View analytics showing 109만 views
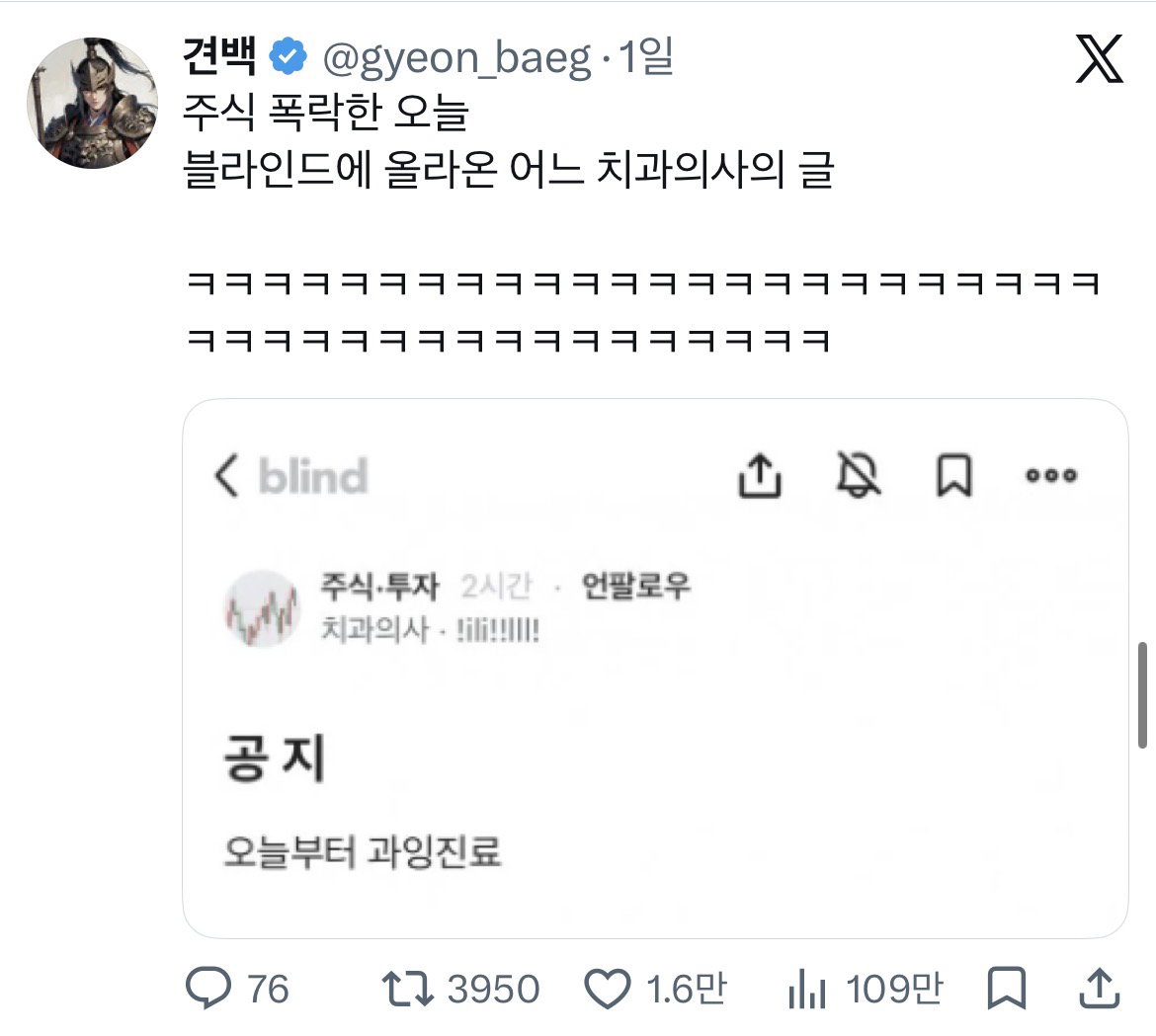The height and width of the screenshot is (1036, 1156). pyautogui.click(x=865, y=989)
